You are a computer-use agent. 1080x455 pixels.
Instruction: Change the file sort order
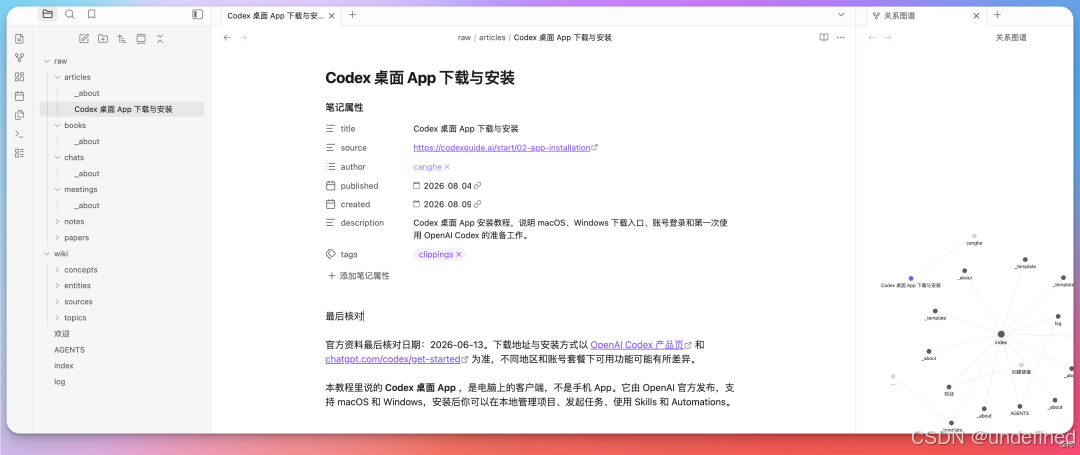point(122,39)
